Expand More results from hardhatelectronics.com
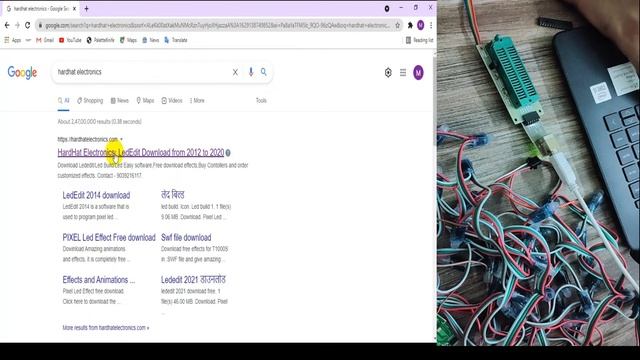 pyautogui.click(x=106, y=328)
